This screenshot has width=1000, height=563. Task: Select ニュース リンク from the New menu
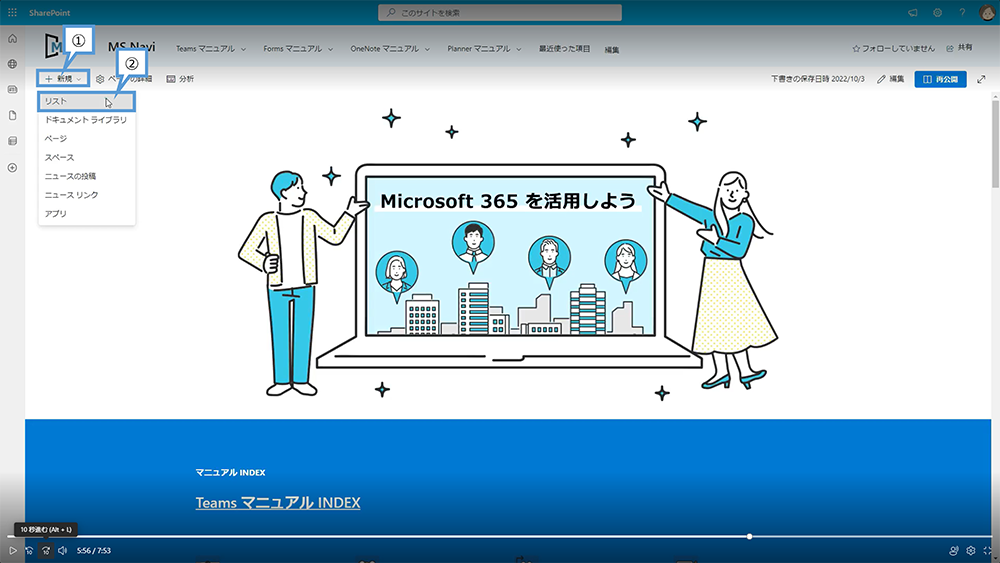86,195
